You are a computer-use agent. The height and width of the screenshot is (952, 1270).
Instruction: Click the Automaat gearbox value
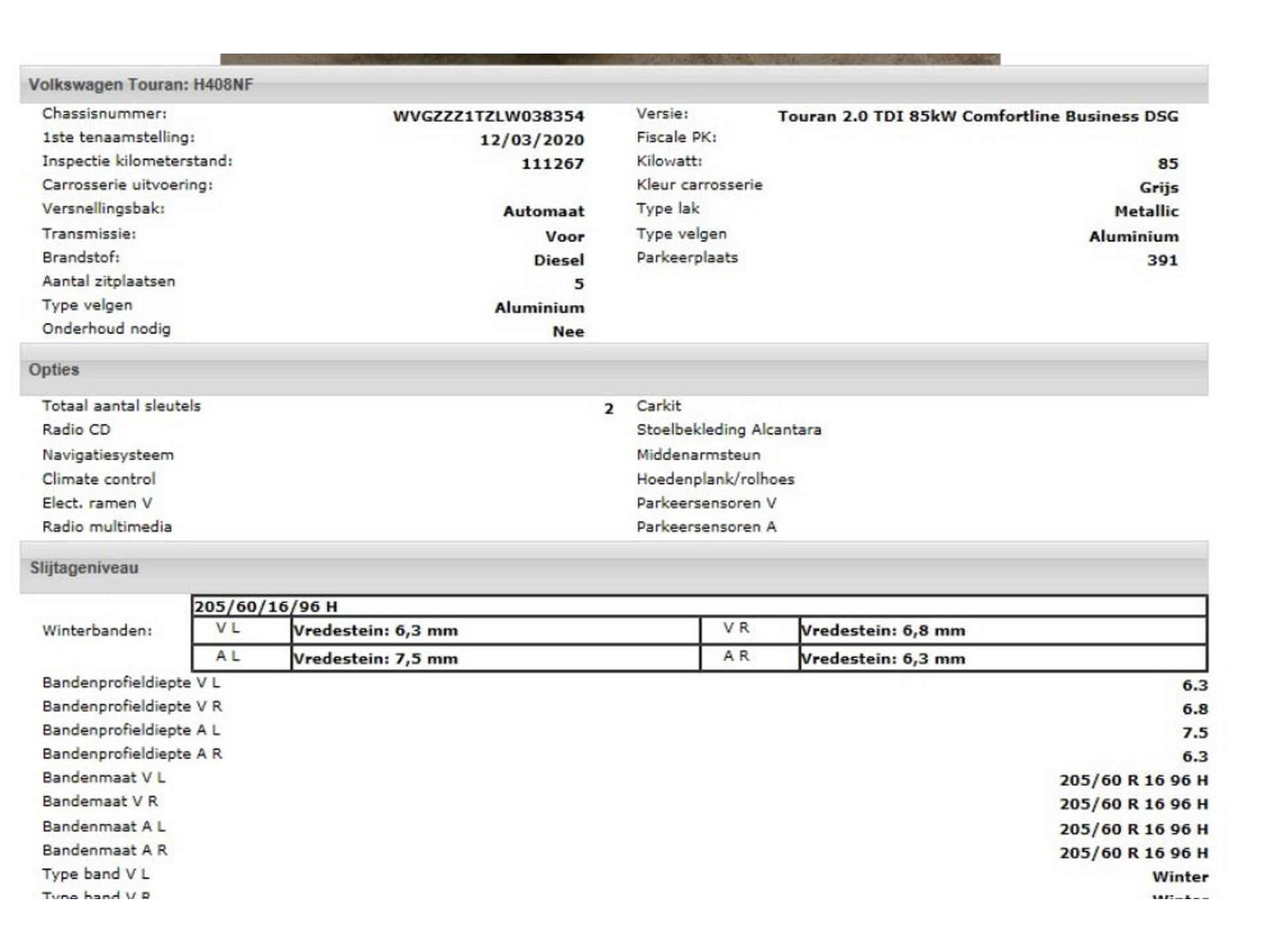tap(544, 212)
